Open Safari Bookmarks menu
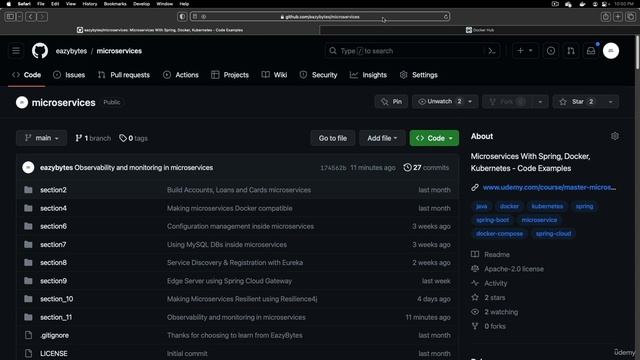The width and height of the screenshot is (640, 360). 115,4
